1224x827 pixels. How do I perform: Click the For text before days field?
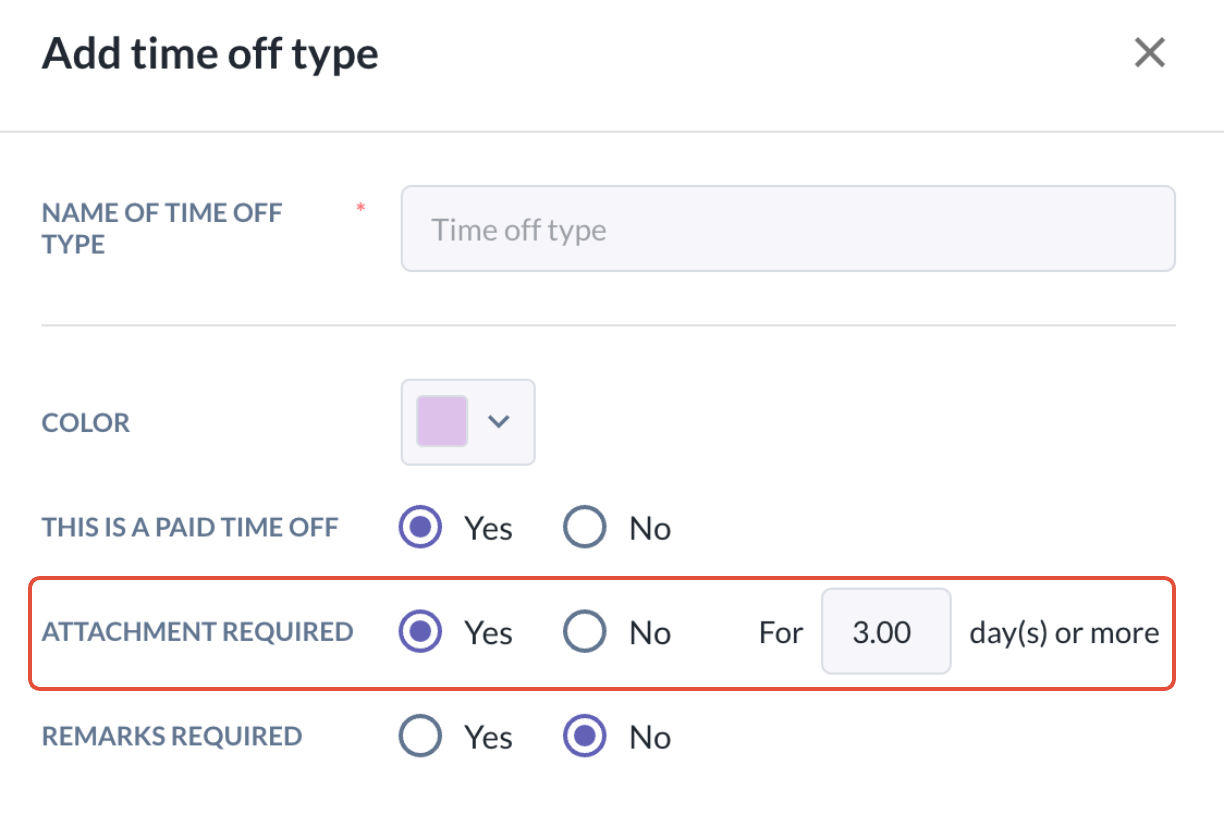(781, 633)
